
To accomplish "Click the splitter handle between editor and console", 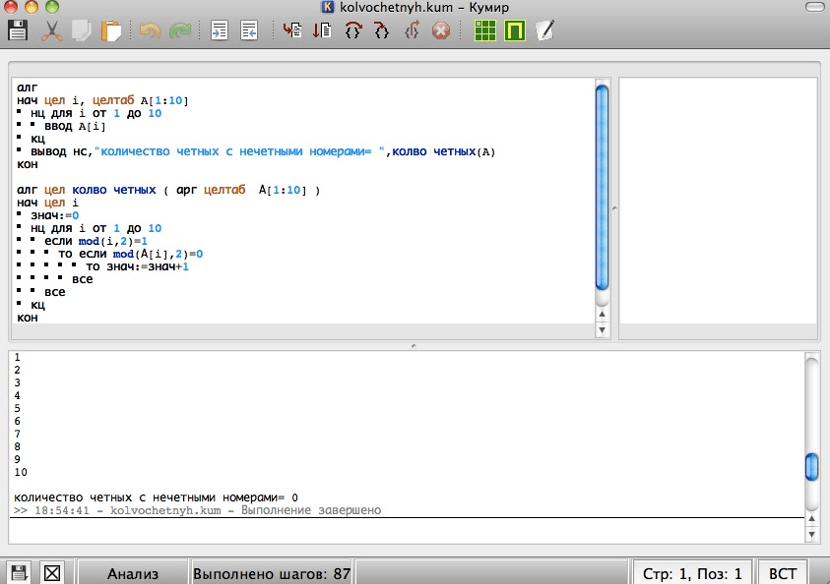I will (414, 345).
